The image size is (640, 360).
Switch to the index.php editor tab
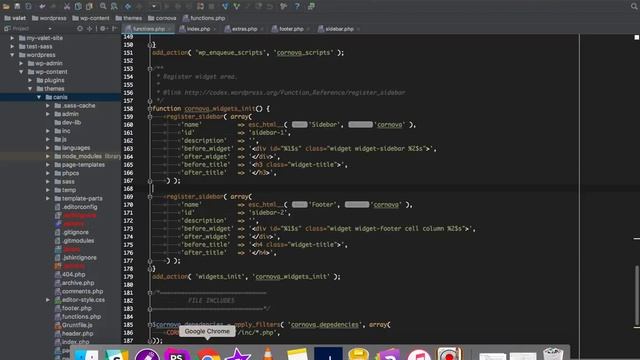(x=198, y=29)
